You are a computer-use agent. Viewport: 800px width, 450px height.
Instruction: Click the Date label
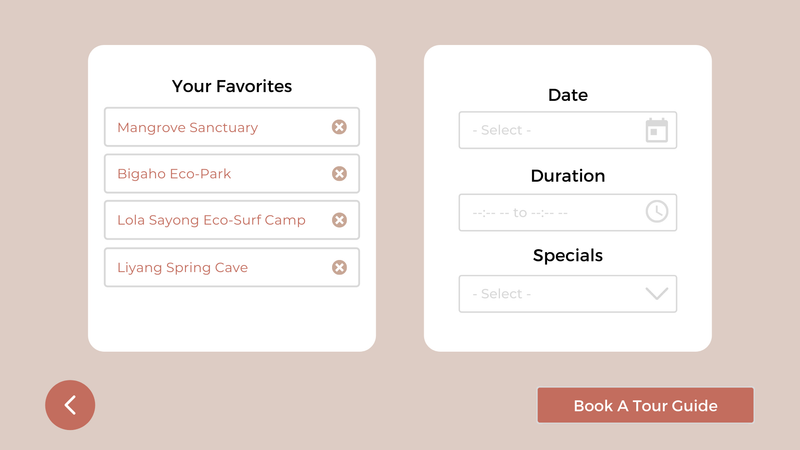[x=568, y=95]
